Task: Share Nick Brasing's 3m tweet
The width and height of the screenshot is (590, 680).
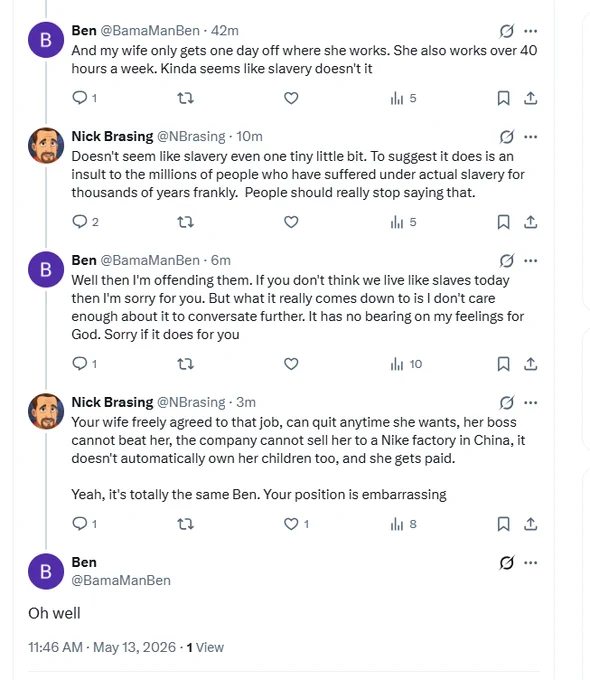Action: pyautogui.click(x=531, y=524)
